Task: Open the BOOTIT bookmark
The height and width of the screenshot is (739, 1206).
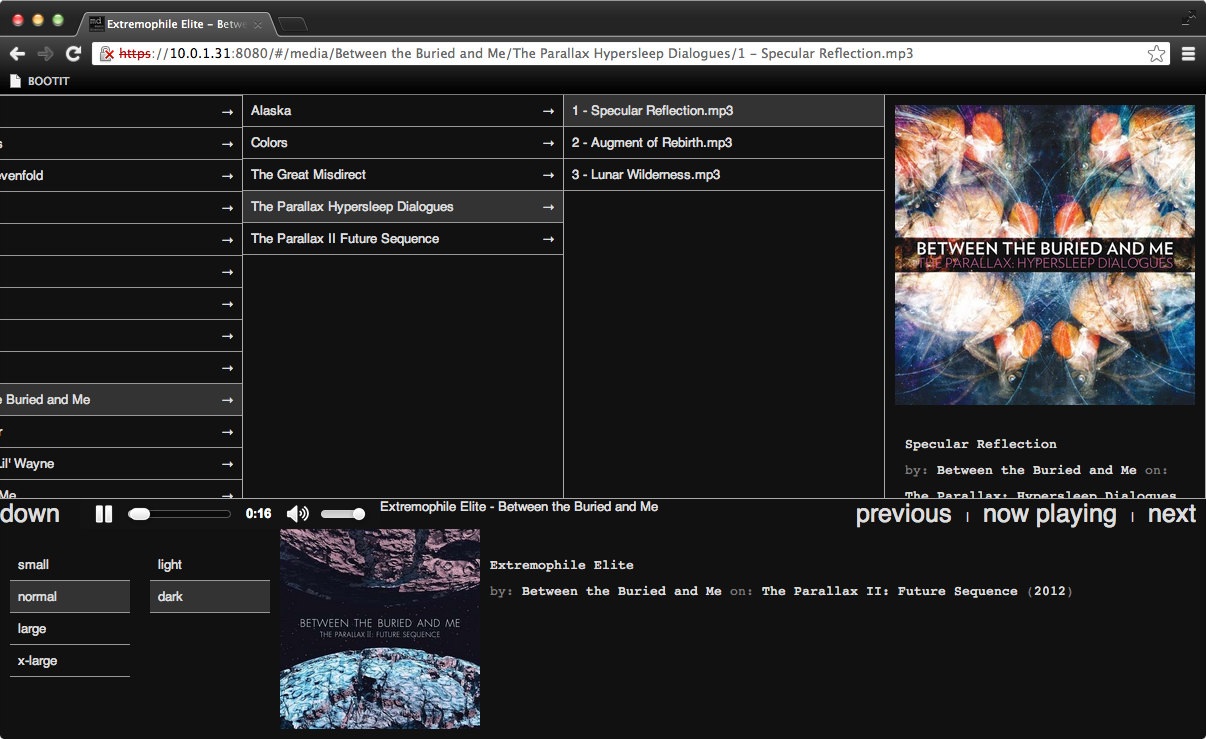Action: click(40, 81)
